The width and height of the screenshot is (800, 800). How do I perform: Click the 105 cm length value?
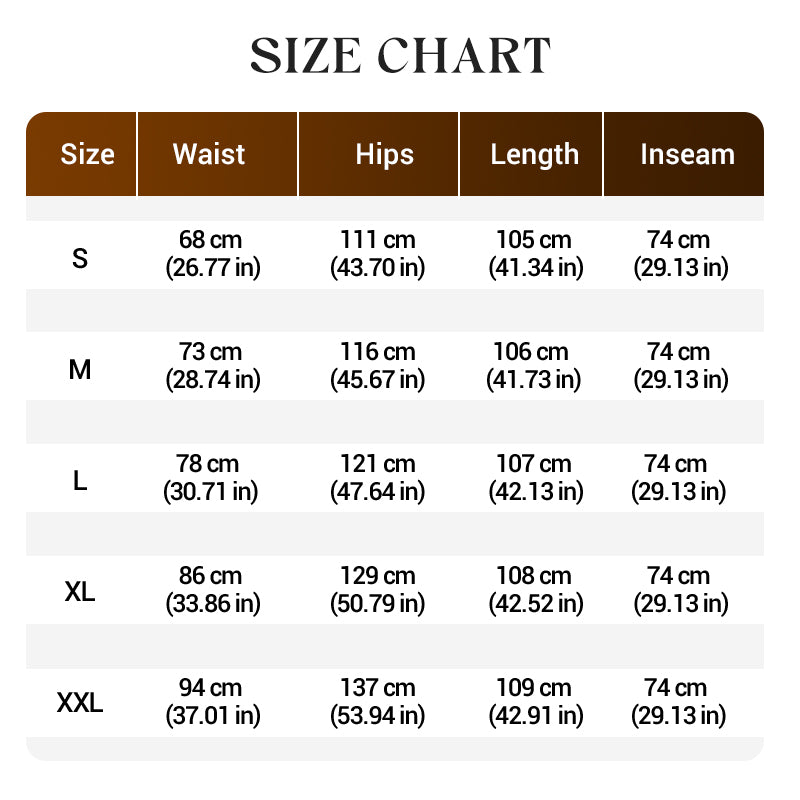click(x=534, y=241)
